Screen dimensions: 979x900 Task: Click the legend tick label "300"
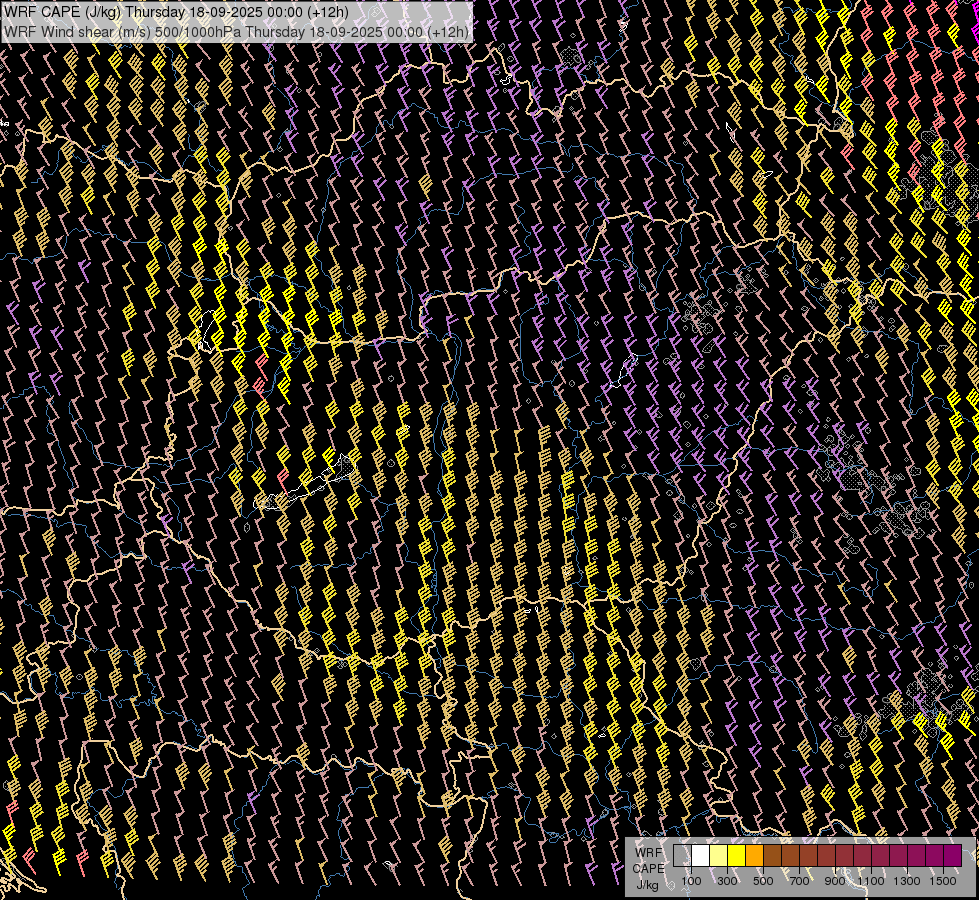pos(727,881)
